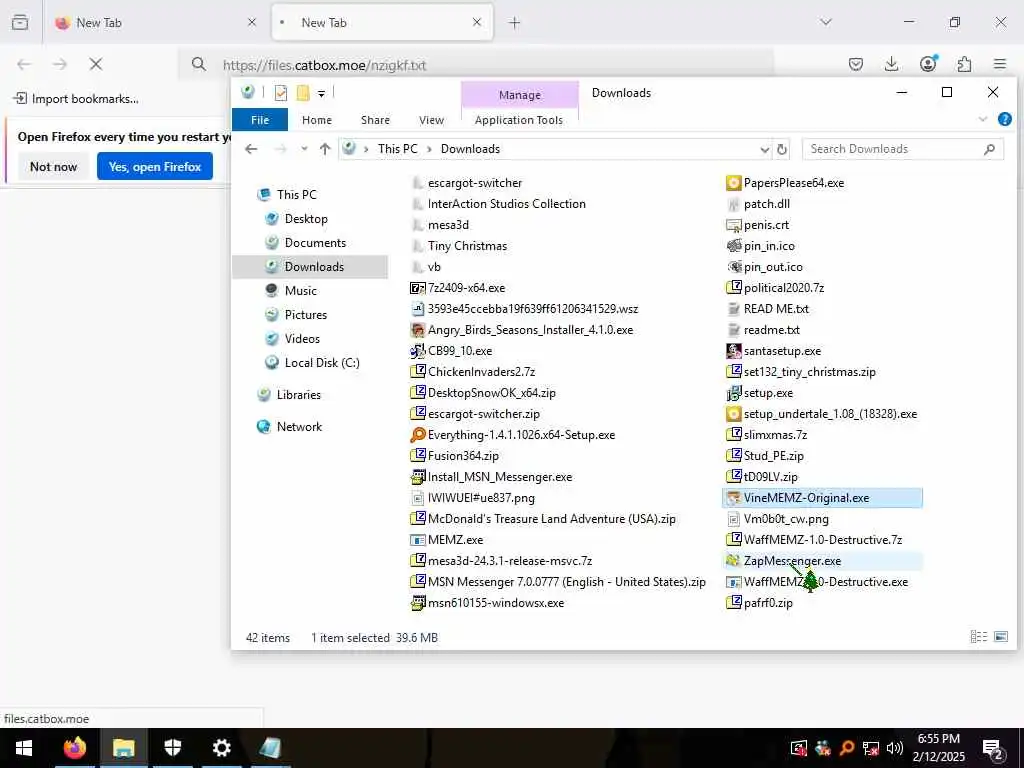Expand the Explorer ribbon chevron

[x=983, y=119]
